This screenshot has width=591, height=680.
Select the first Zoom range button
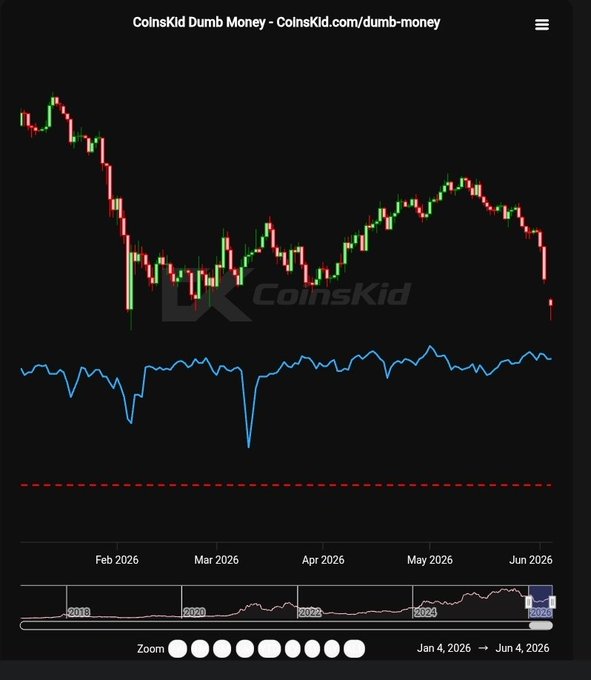point(177,649)
